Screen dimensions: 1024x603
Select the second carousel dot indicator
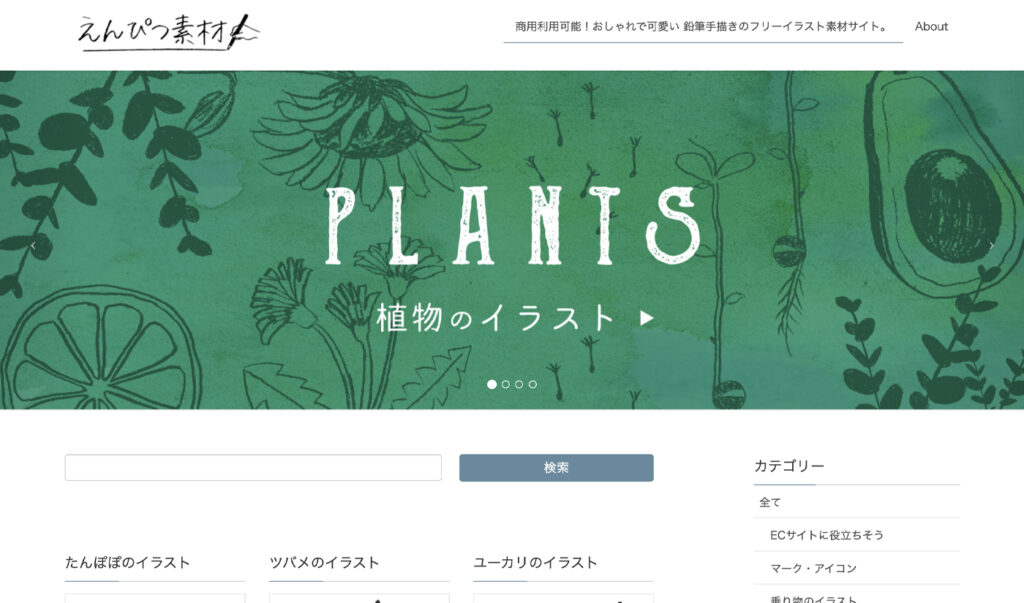click(505, 384)
